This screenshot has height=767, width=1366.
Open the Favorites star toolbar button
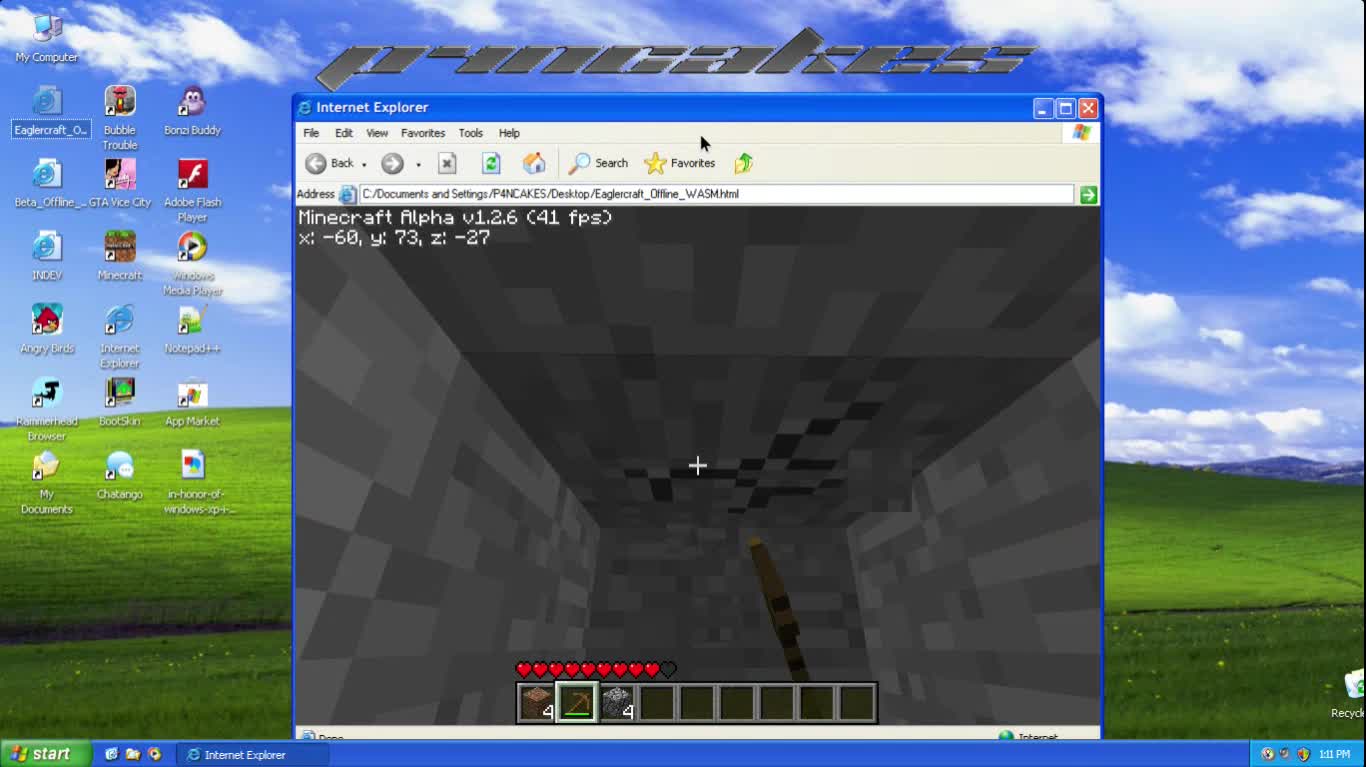coord(680,163)
